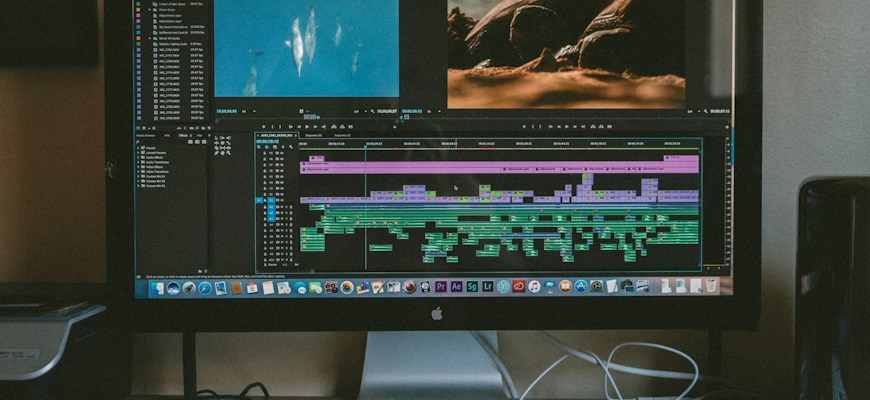This screenshot has height=400, width=870.
Task: Mute the A1 audio track
Action: pyautogui.click(x=284, y=207)
